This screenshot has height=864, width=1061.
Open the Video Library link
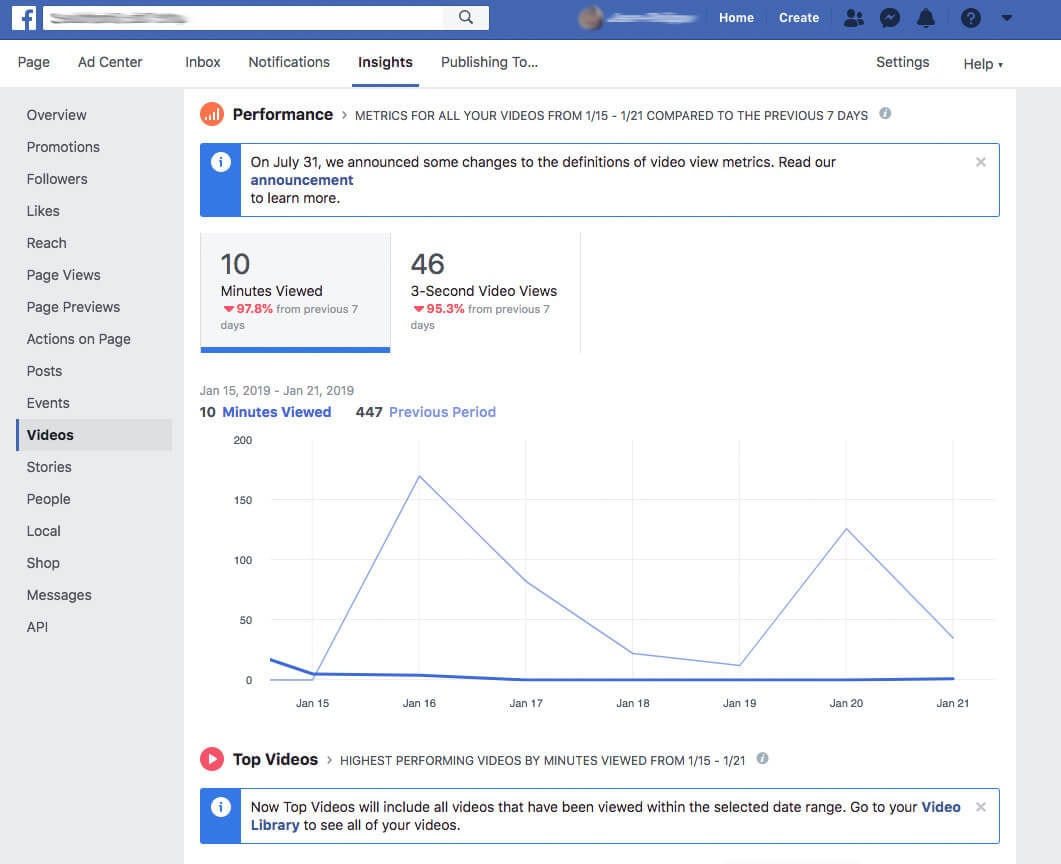[x=941, y=807]
